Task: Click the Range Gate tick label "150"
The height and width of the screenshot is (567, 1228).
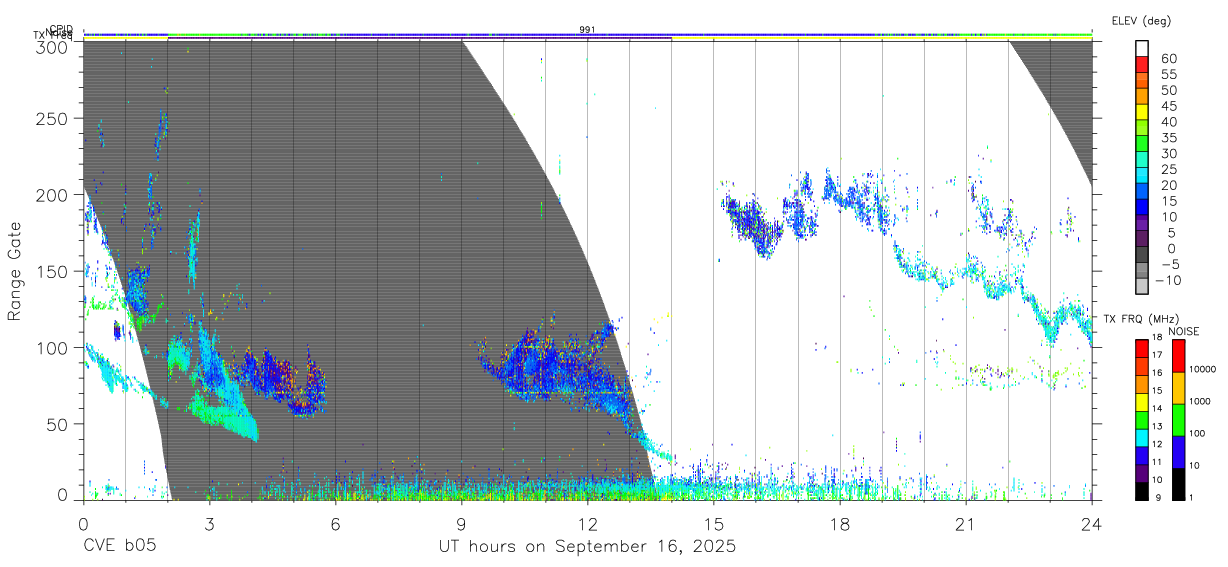Action: tap(53, 271)
